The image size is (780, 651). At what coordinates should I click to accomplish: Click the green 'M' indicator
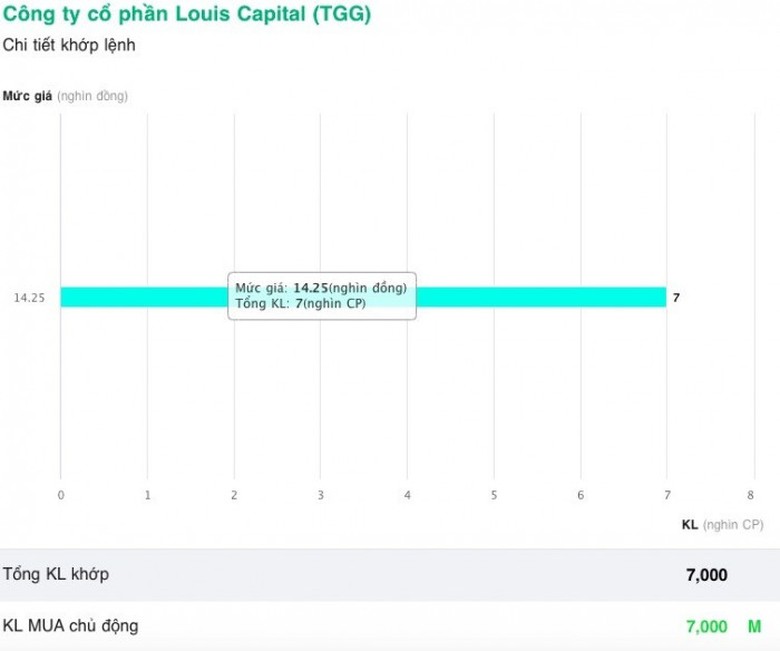pyautogui.click(x=754, y=627)
